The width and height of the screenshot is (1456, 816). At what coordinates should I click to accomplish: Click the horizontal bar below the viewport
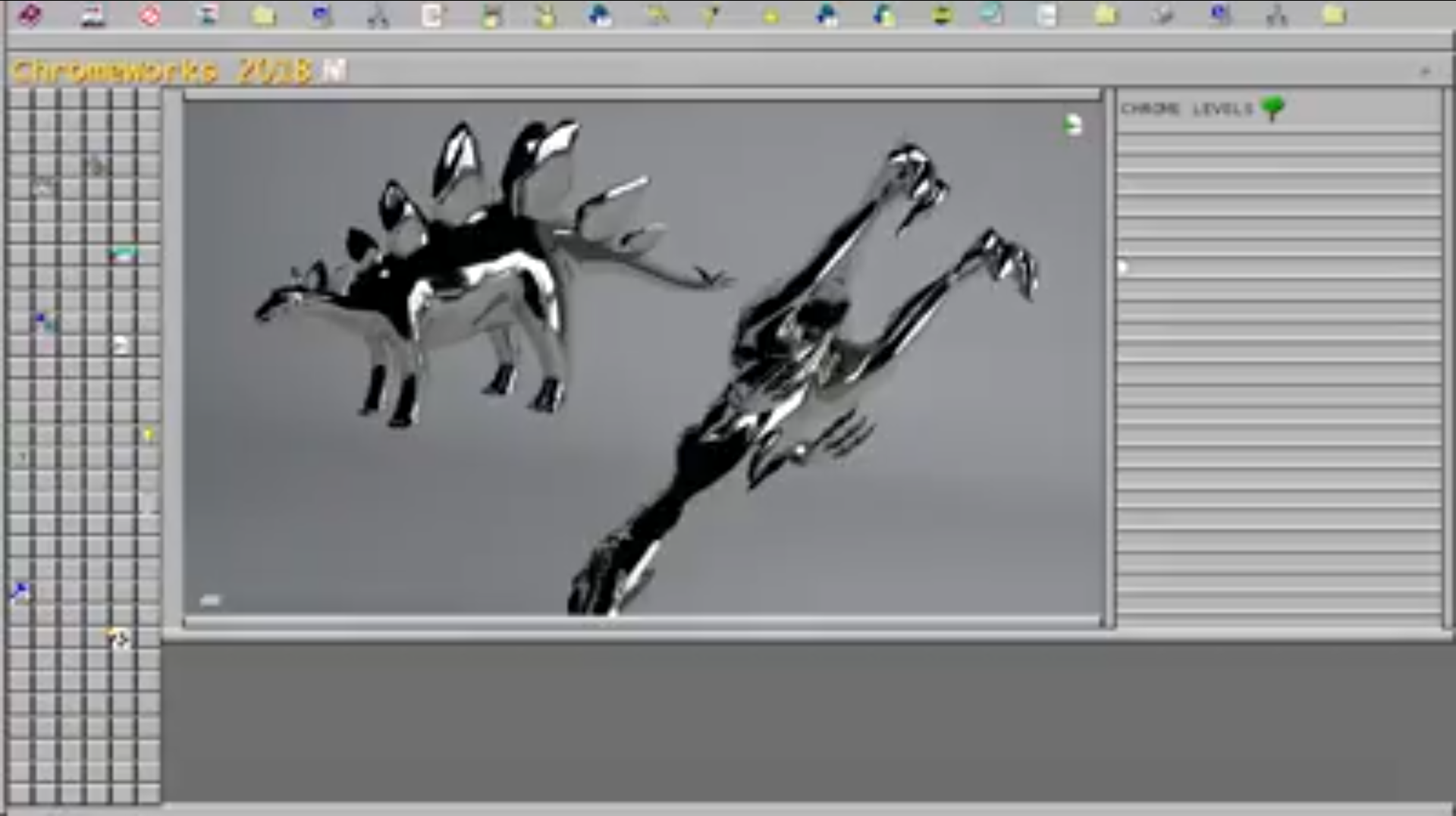(642, 622)
